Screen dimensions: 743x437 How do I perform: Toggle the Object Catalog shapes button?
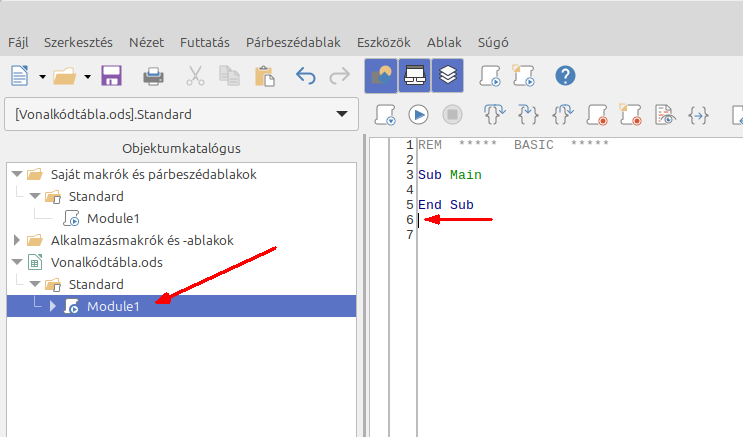point(381,76)
